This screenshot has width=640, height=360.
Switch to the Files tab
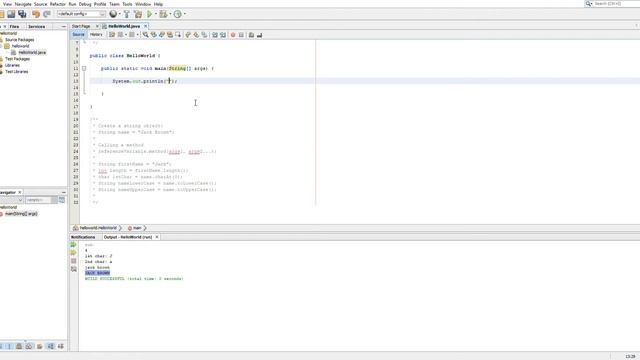coord(14,27)
